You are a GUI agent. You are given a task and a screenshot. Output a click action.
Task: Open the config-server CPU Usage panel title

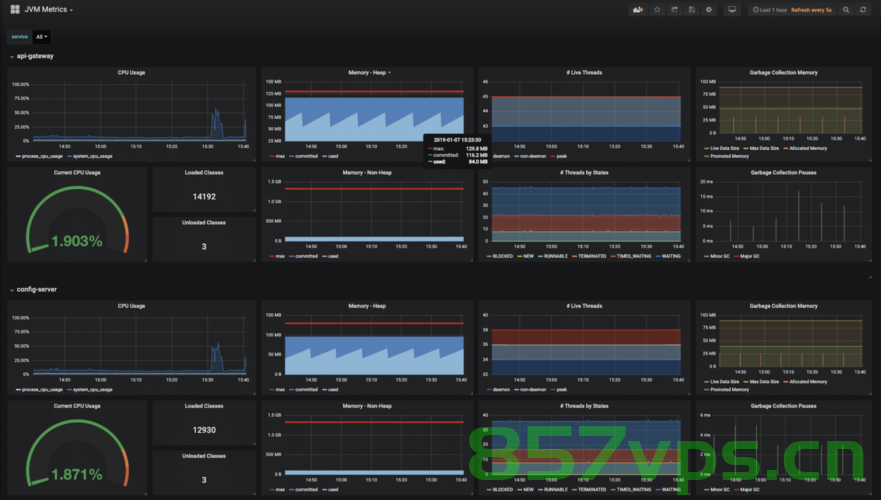[x=131, y=306]
